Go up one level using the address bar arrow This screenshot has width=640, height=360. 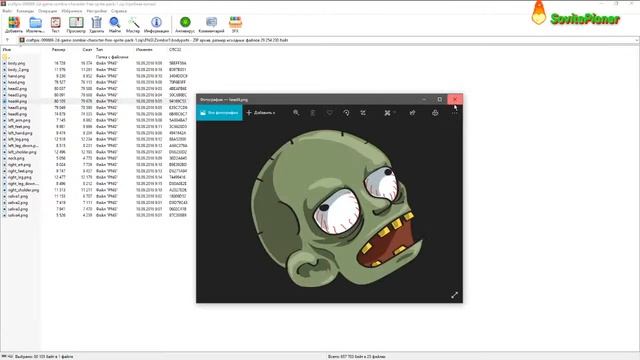7,40
